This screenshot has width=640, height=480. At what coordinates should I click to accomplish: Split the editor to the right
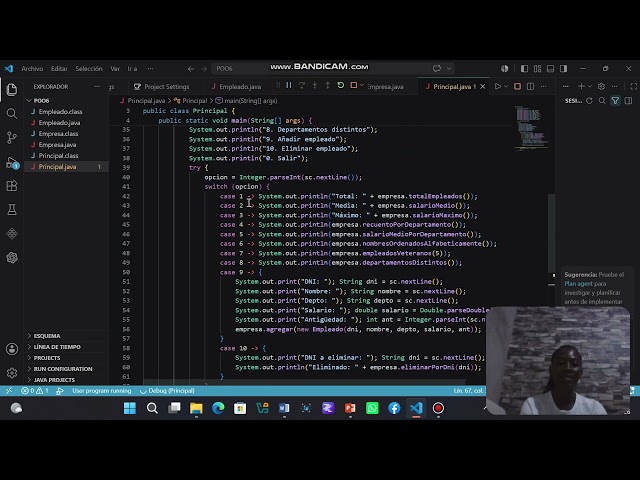(530, 87)
